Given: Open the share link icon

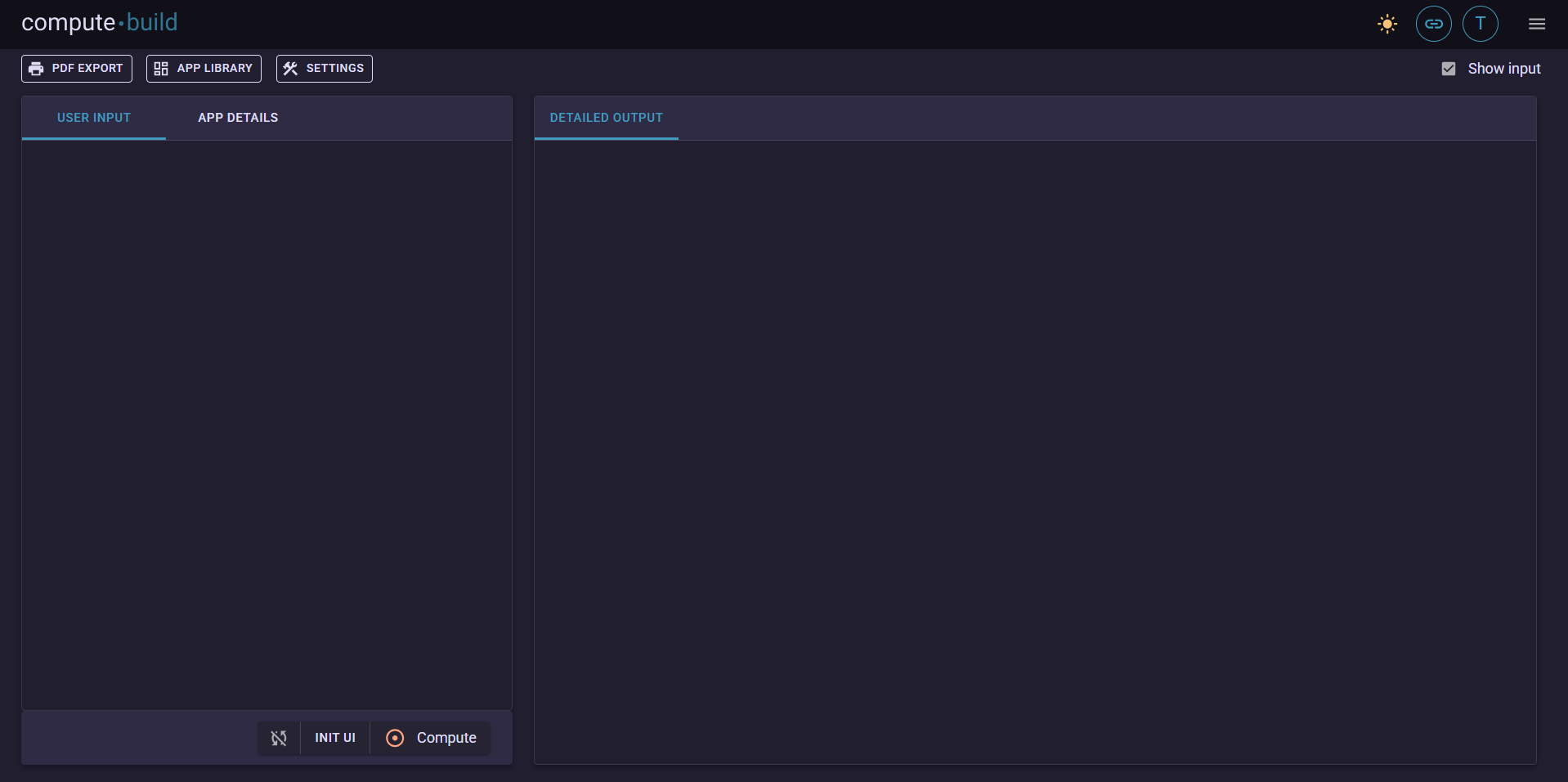Looking at the screenshot, I should coord(1433,24).
